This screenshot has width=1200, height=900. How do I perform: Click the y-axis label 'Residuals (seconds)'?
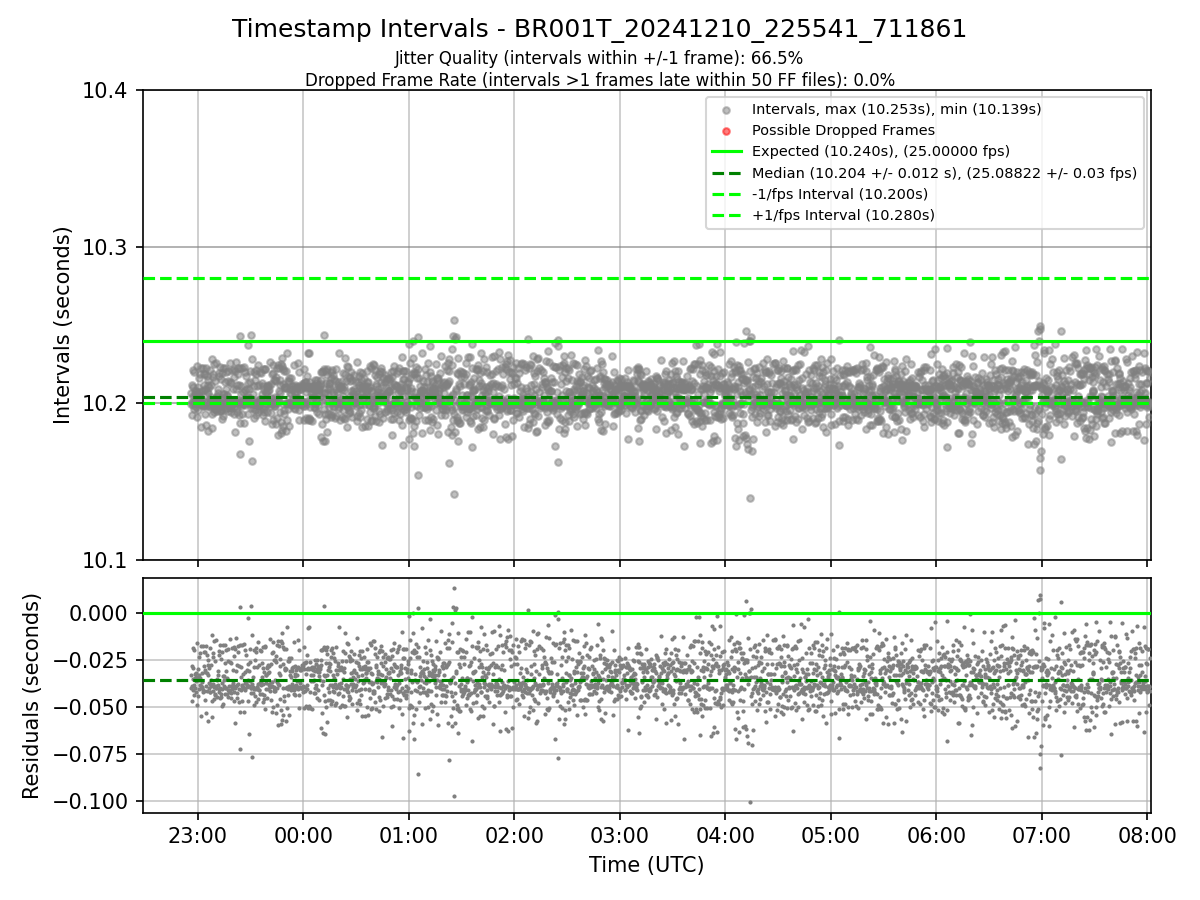click(32, 696)
